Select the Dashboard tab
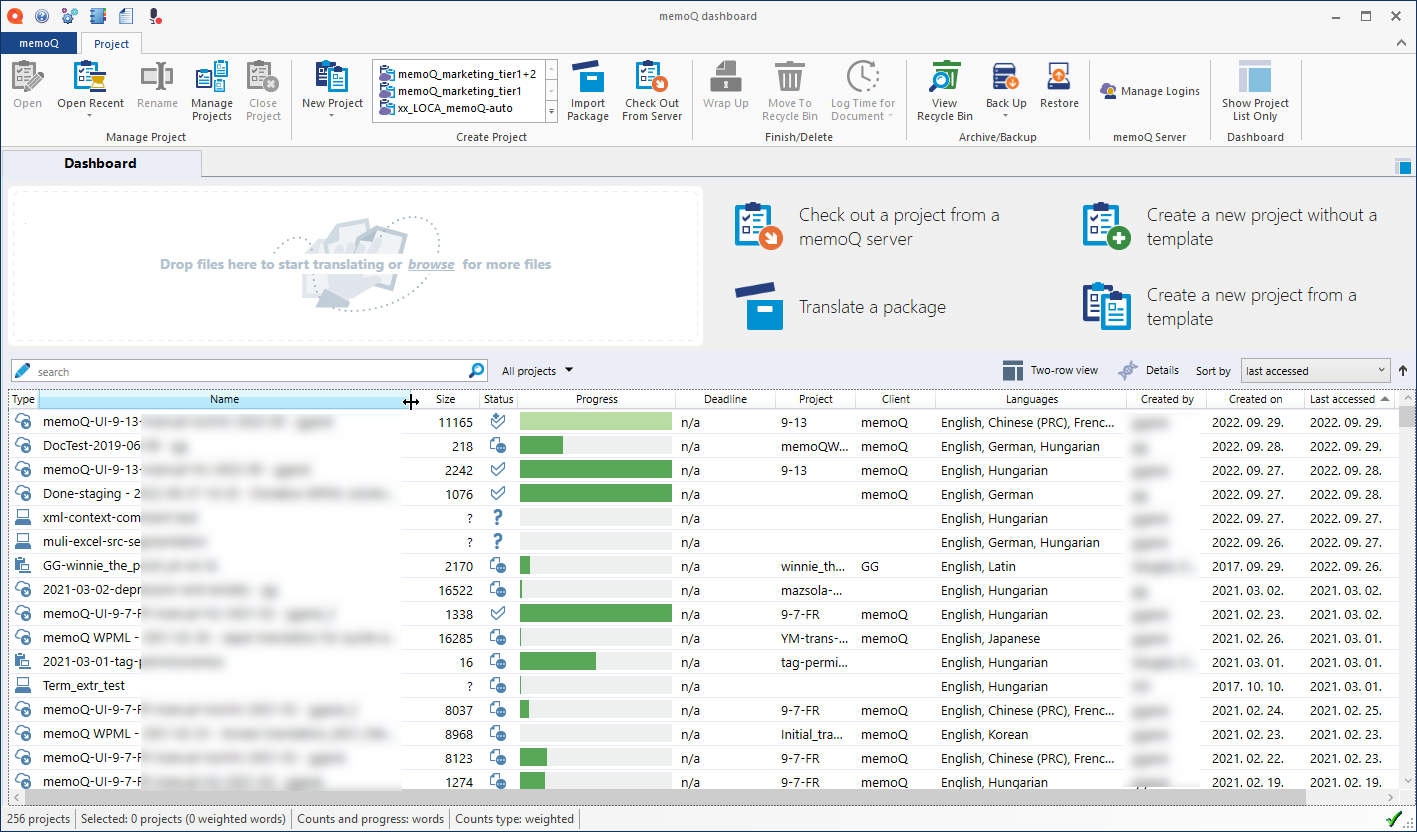The height and width of the screenshot is (832, 1417). click(100, 162)
